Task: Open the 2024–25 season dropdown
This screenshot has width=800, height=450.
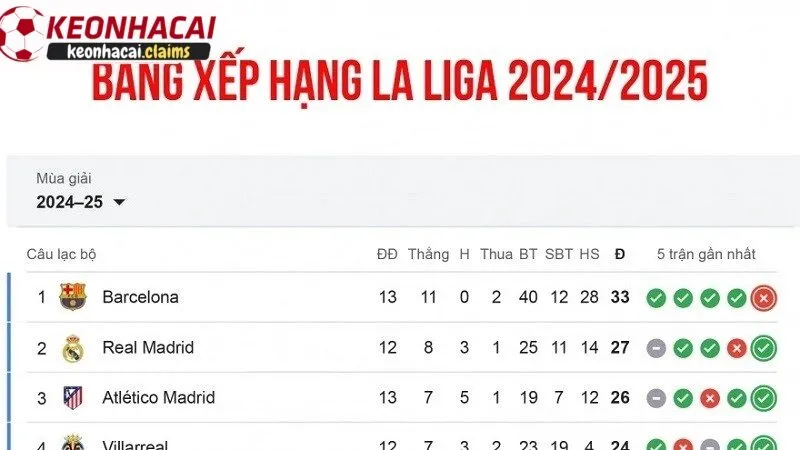Action: (x=70, y=202)
